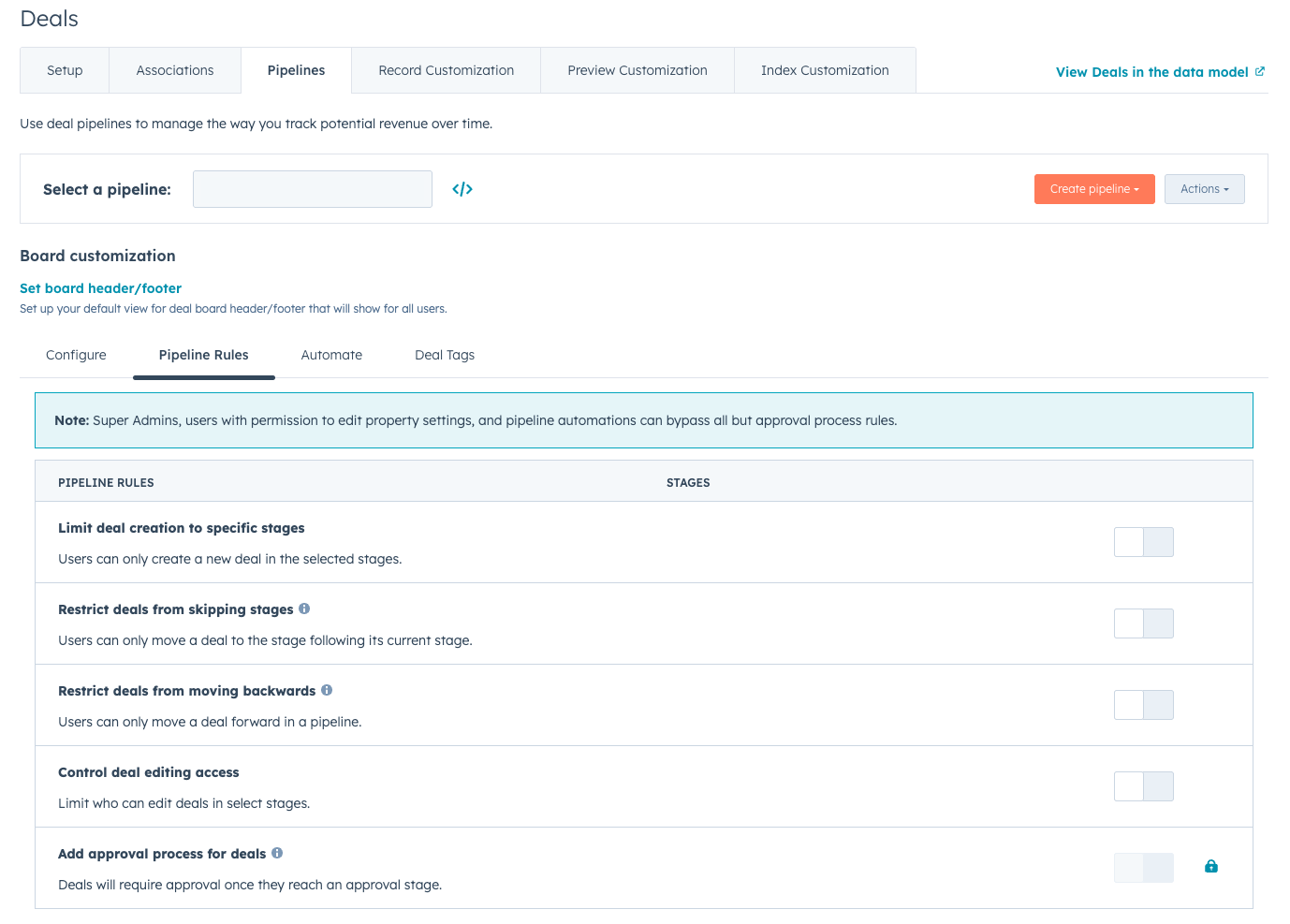
Task: Click info icon beside Restrict deals from moving backwards
Action: (327, 690)
